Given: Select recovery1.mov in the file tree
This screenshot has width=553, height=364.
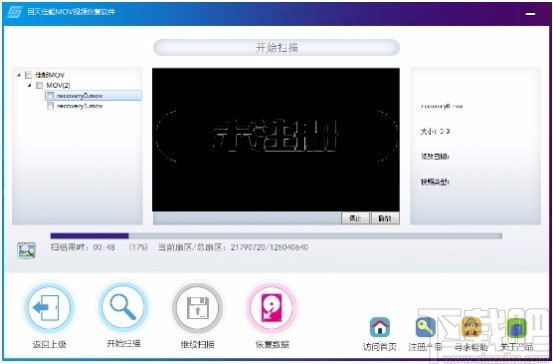Looking at the screenshot, I should [x=80, y=106].
